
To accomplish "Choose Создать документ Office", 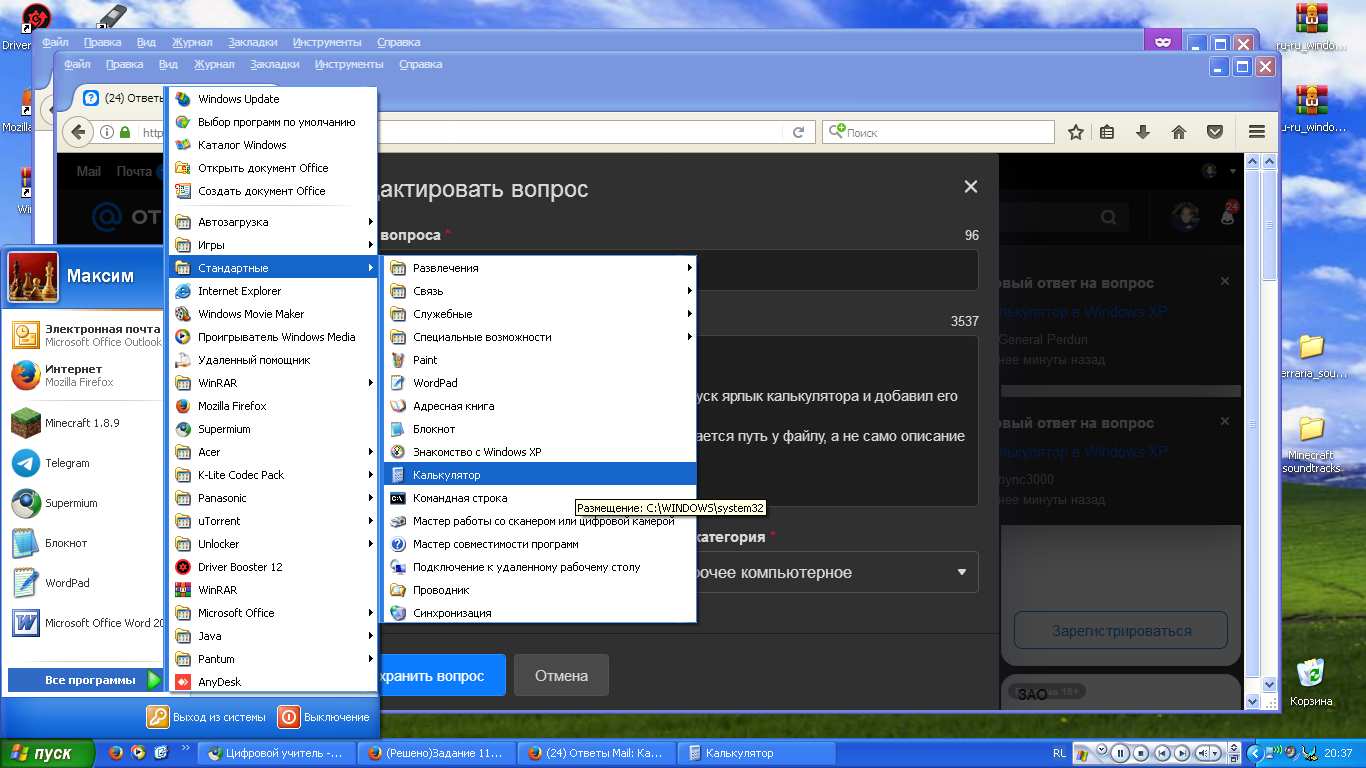I will [x=271, y=191].
